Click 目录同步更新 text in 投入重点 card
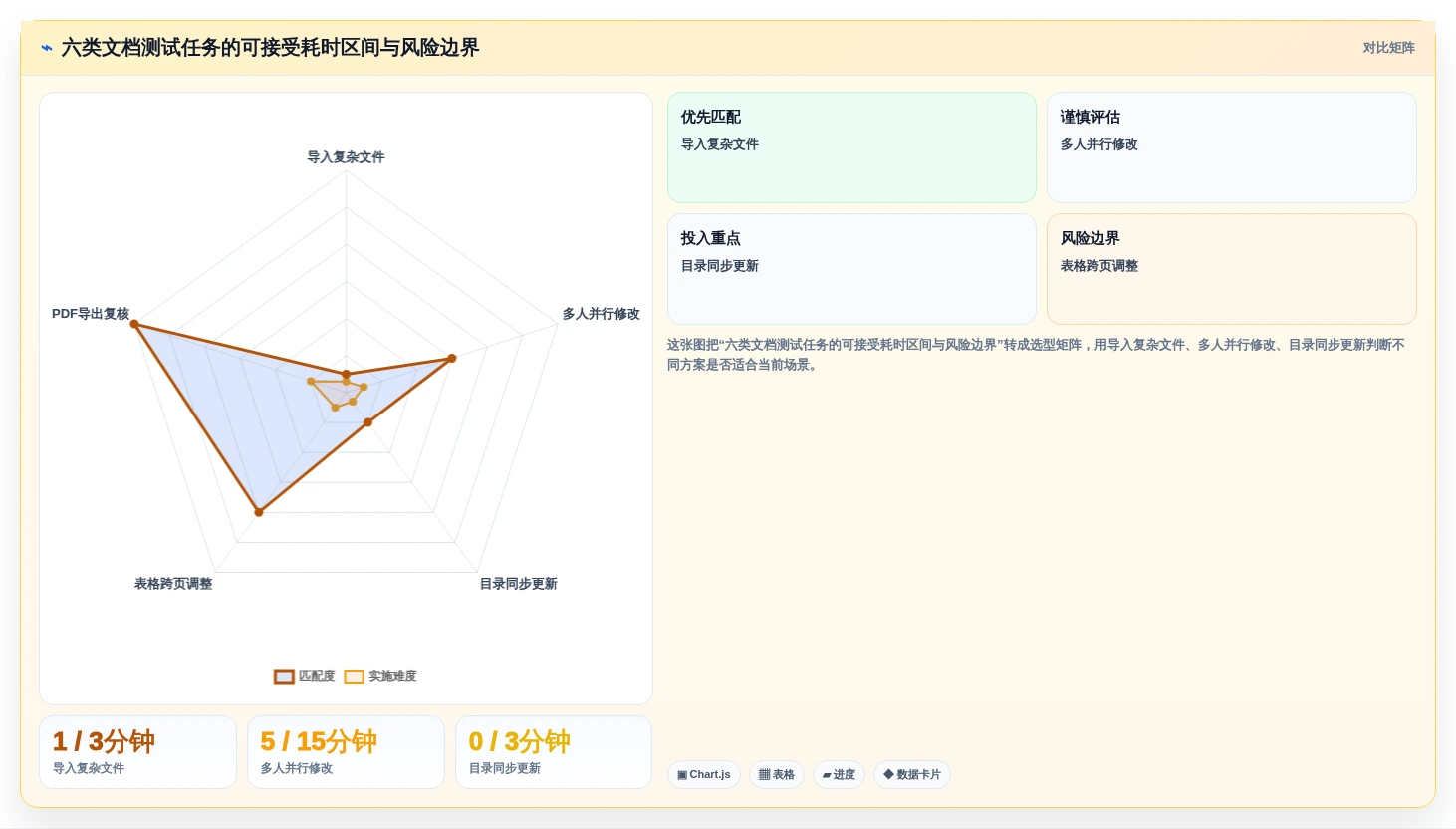The height and width of the screenshot is (829, 1456). tap(720, 266)
